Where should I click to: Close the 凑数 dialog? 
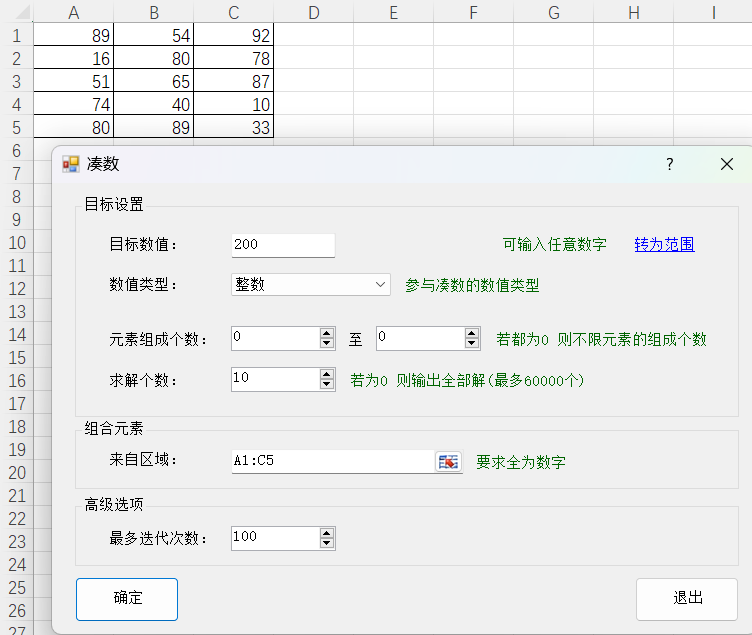point(727,164)
